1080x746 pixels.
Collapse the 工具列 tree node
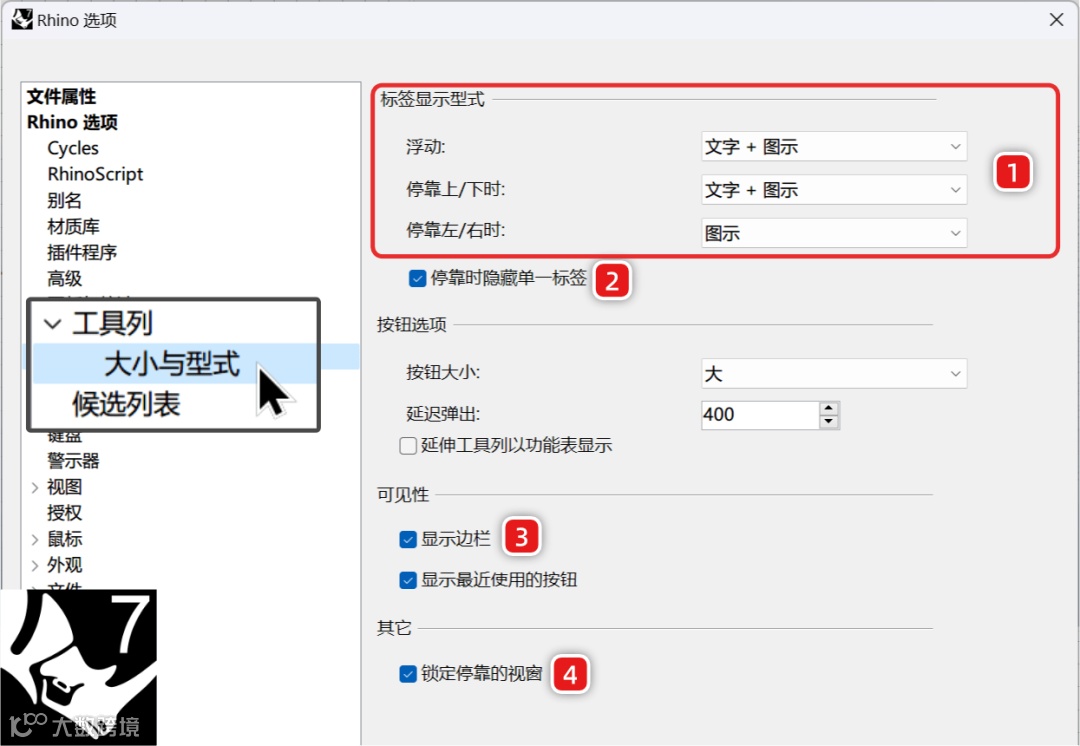click(52, 324)
